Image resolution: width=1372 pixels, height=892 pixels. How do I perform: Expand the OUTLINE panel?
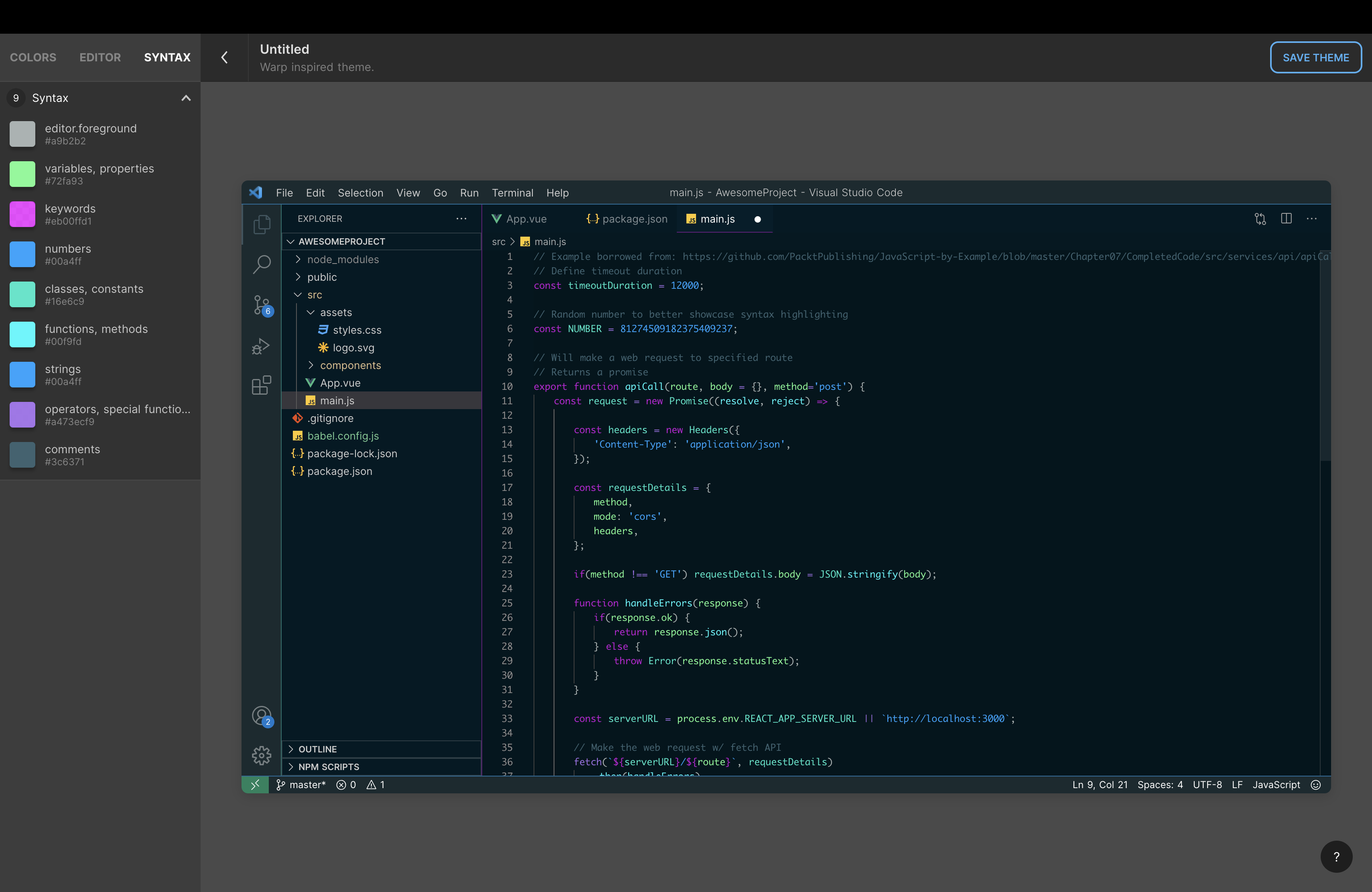coord(317,748)
